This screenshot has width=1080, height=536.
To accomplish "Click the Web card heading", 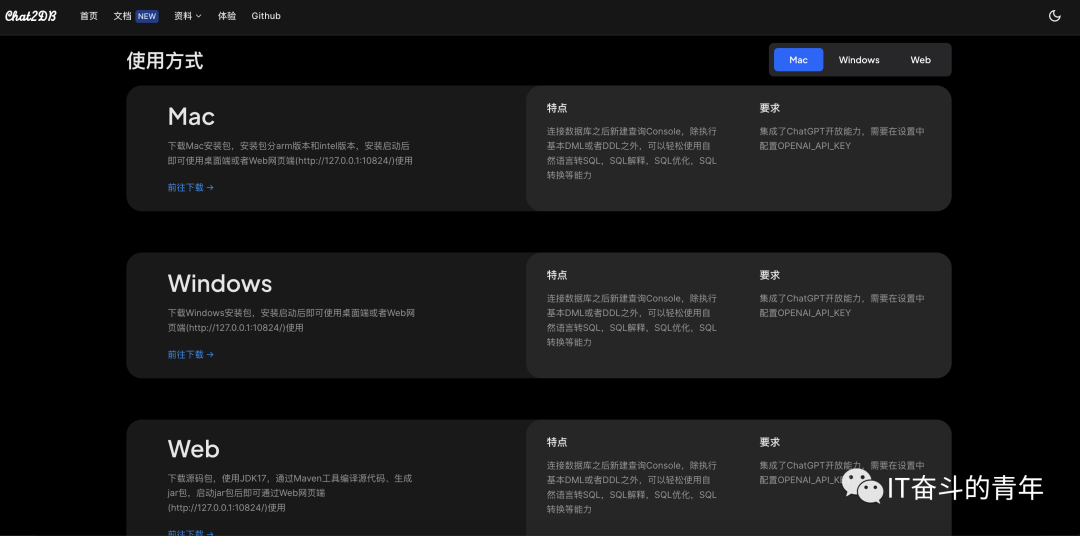I will 194,449.
